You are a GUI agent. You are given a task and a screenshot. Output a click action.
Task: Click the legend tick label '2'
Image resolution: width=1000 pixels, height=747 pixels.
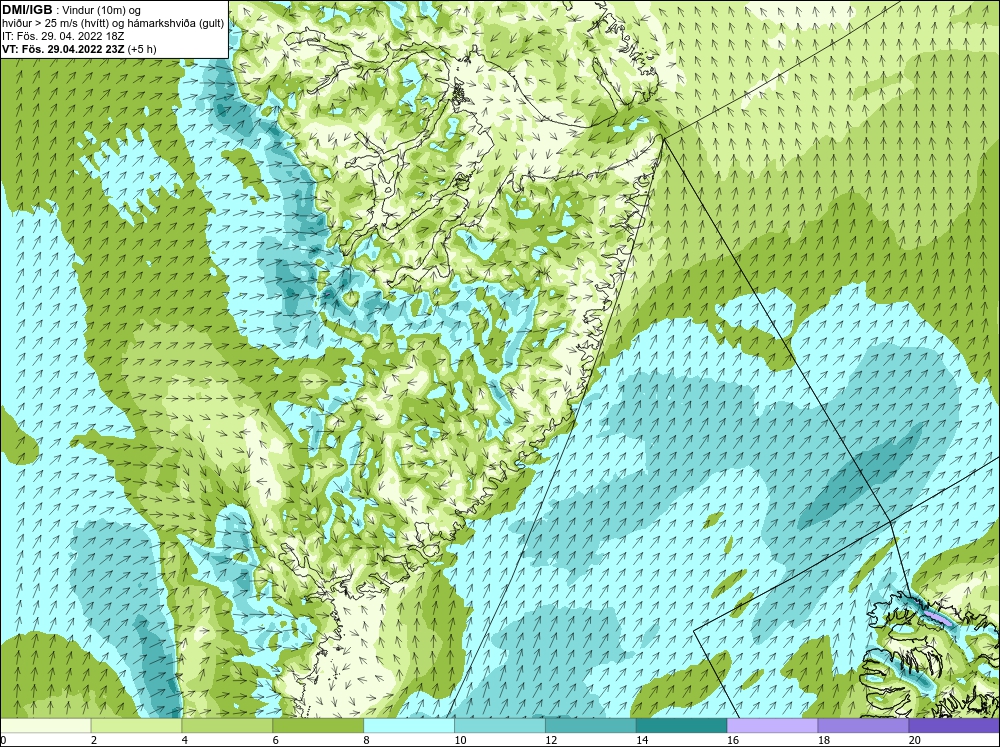(x=94, y=740)
